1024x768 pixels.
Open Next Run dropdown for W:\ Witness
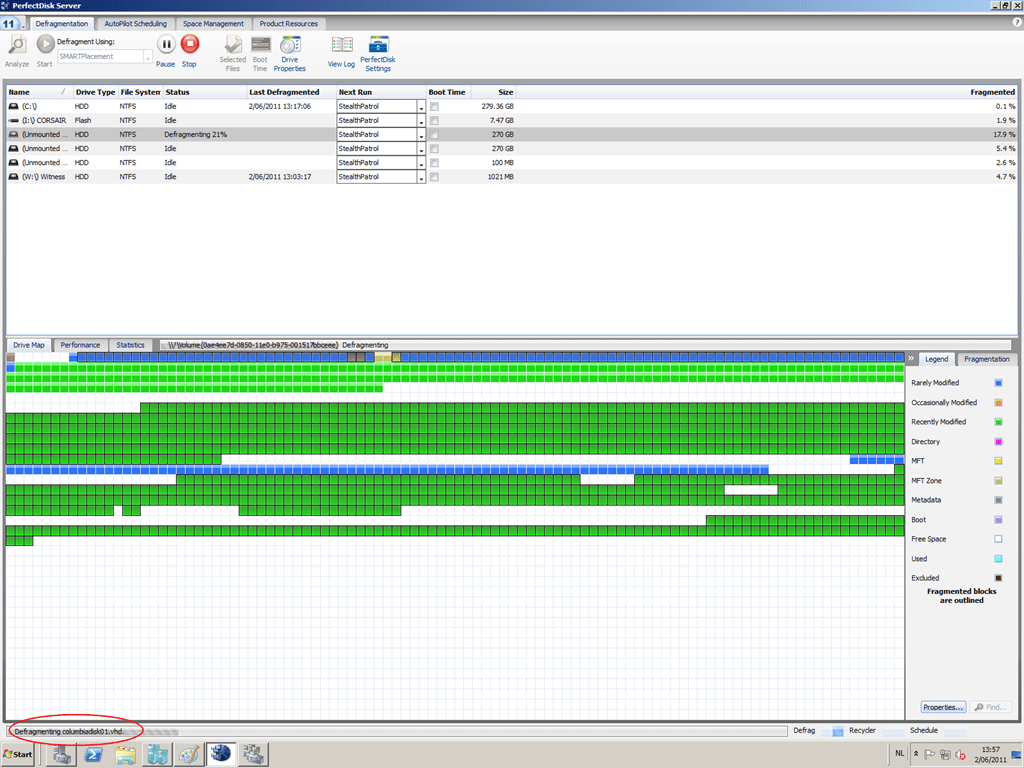421,177
